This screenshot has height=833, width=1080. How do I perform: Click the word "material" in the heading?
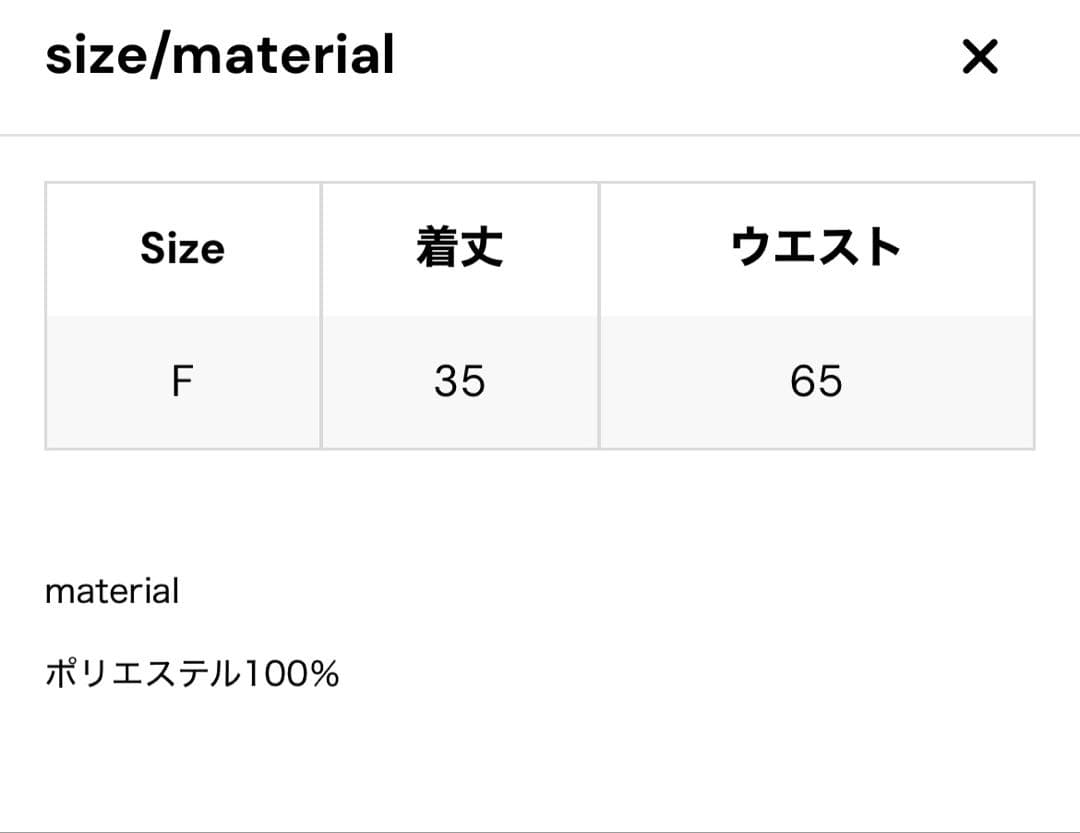(x=280, y=56)
